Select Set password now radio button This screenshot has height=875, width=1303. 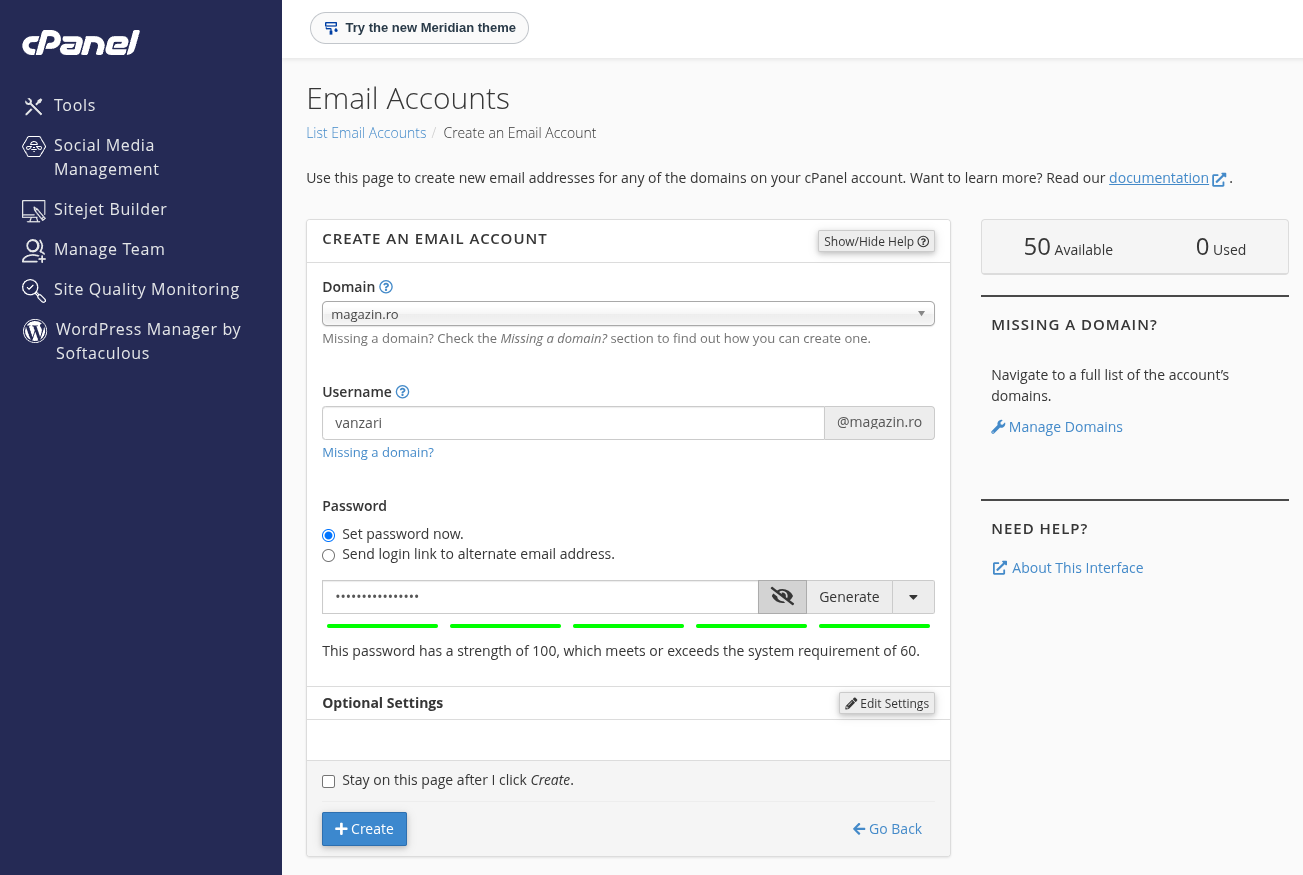click(x=328, y=535)
